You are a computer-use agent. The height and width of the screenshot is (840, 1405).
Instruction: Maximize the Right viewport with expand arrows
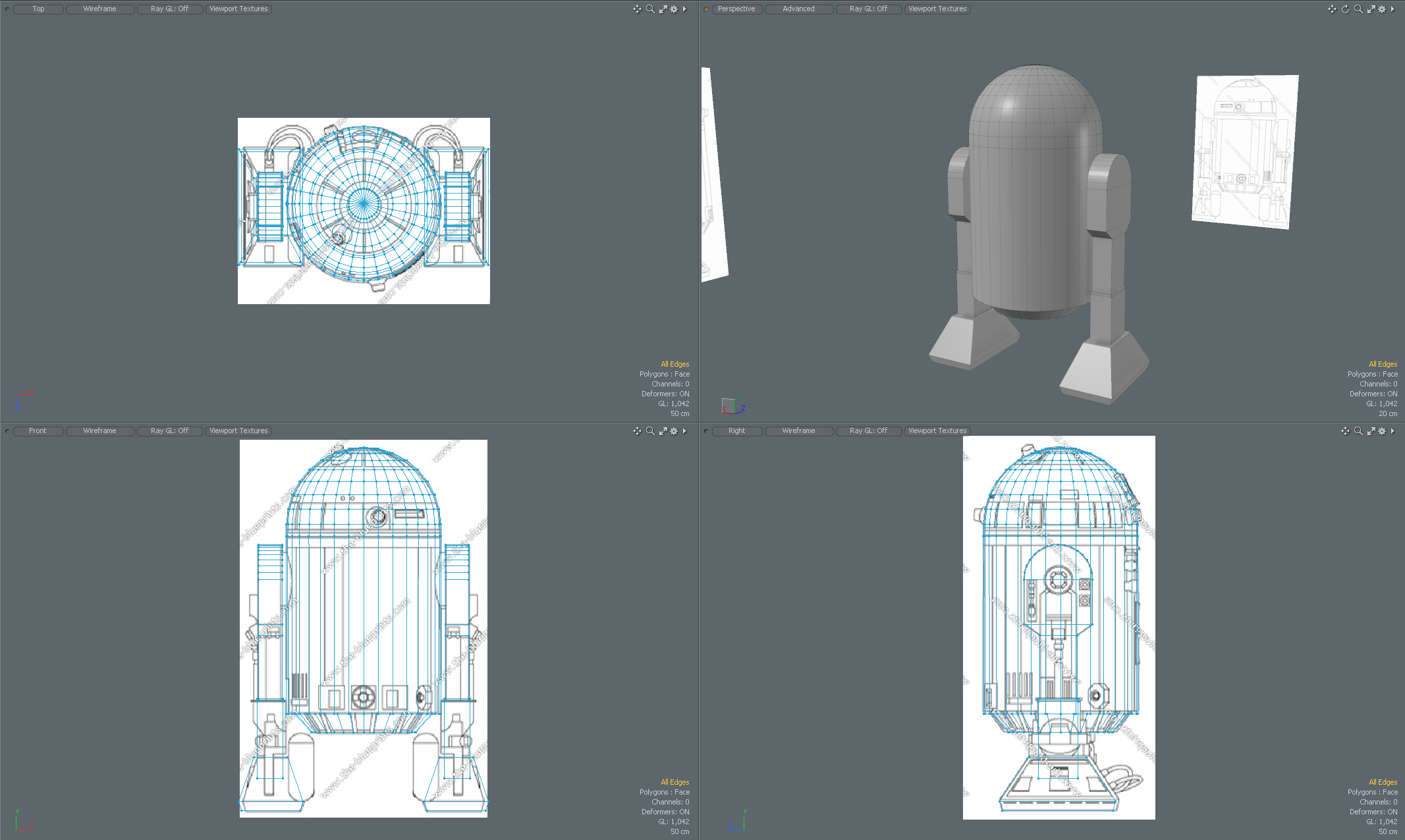(x=1371, y=431)
